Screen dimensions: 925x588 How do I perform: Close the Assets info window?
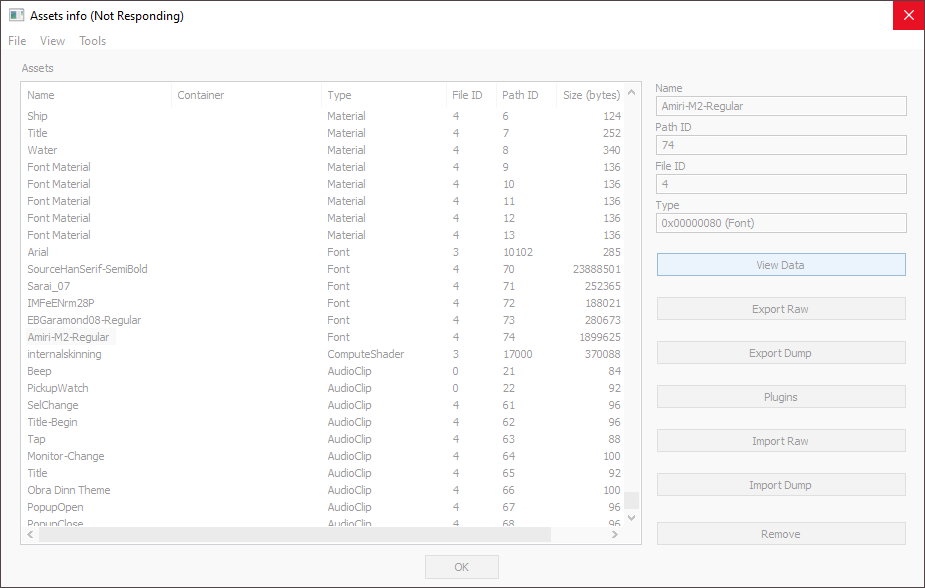[907, 16]
